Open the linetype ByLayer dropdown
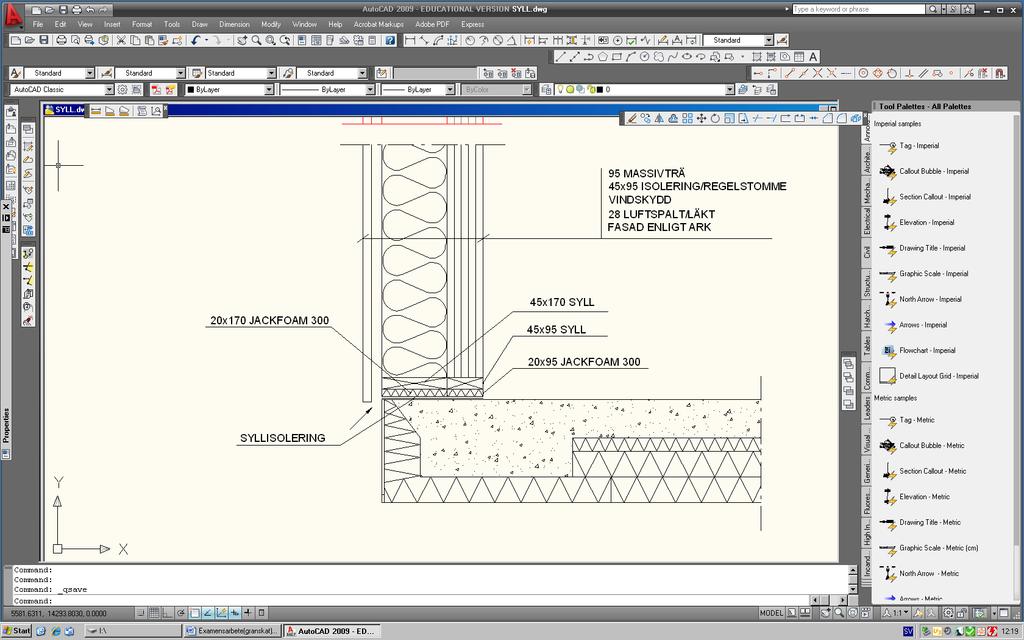 coord(370,89)
